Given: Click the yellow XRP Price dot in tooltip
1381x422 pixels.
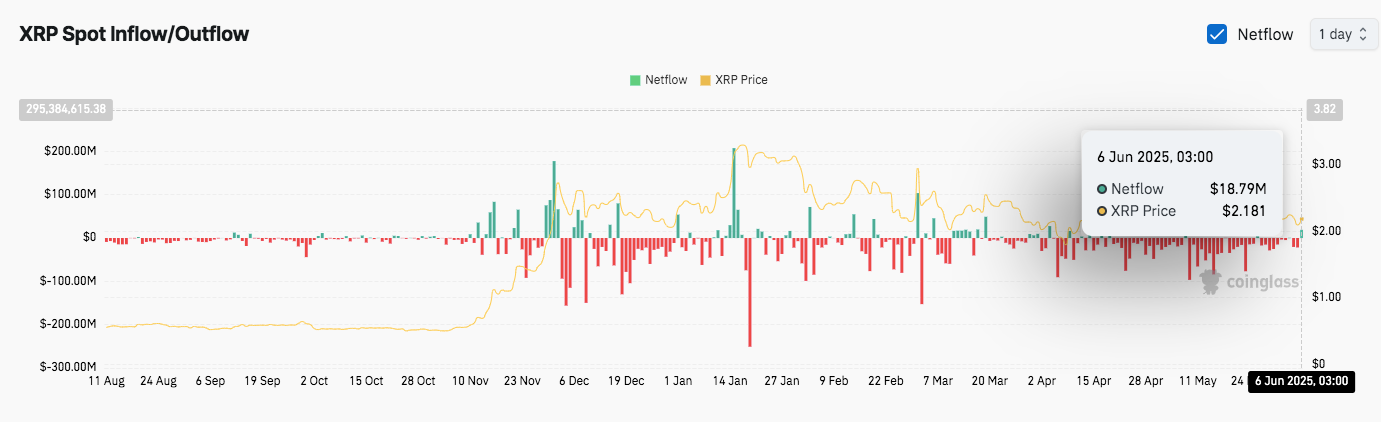Looking at the screenshot, I should pos(1101,211).
